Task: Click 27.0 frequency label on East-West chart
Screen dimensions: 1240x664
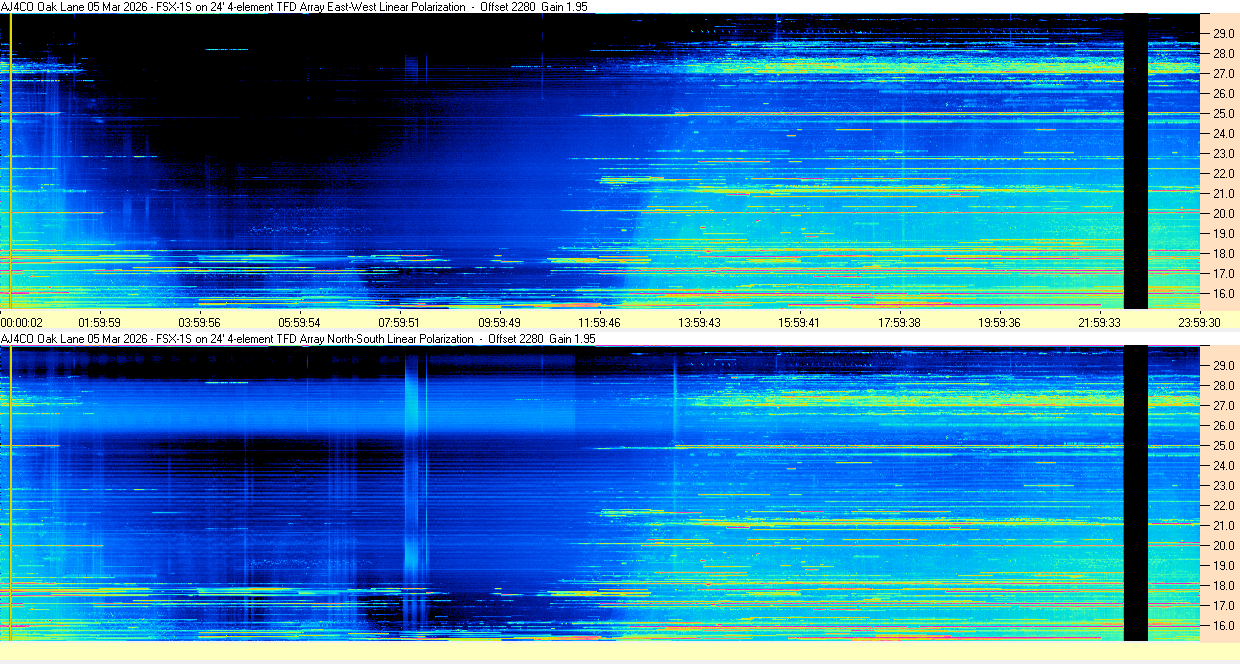Action: [1223, 74]
